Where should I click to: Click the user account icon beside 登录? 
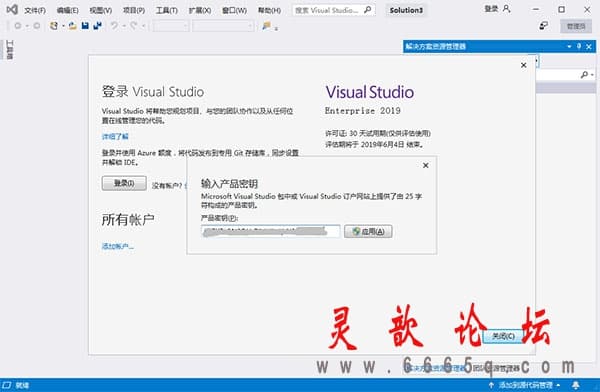(507, 8)
